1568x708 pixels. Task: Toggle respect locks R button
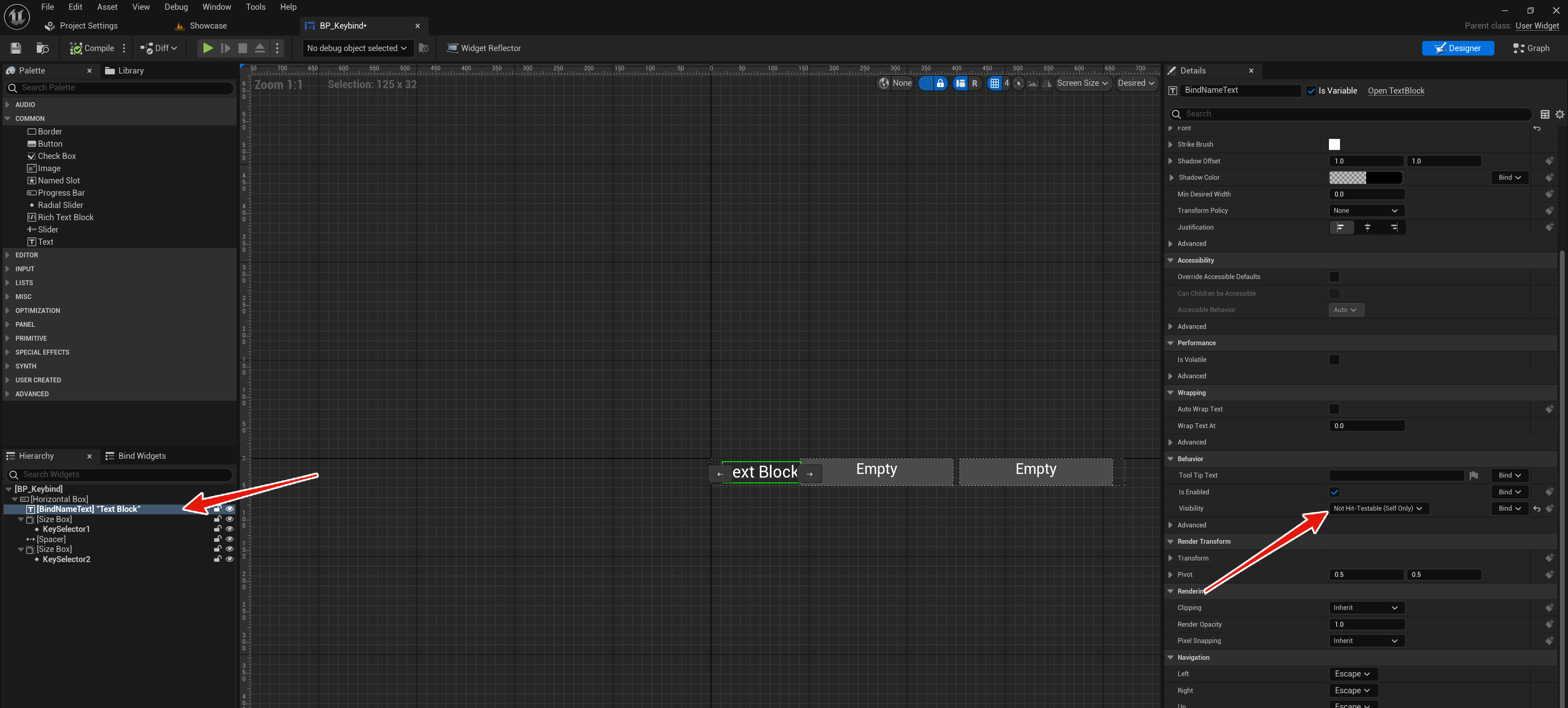(x=975, y=83)
